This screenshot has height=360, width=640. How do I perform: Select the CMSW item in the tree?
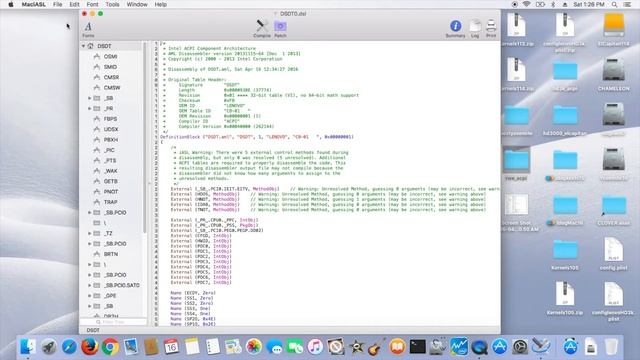tap(113, 88)
